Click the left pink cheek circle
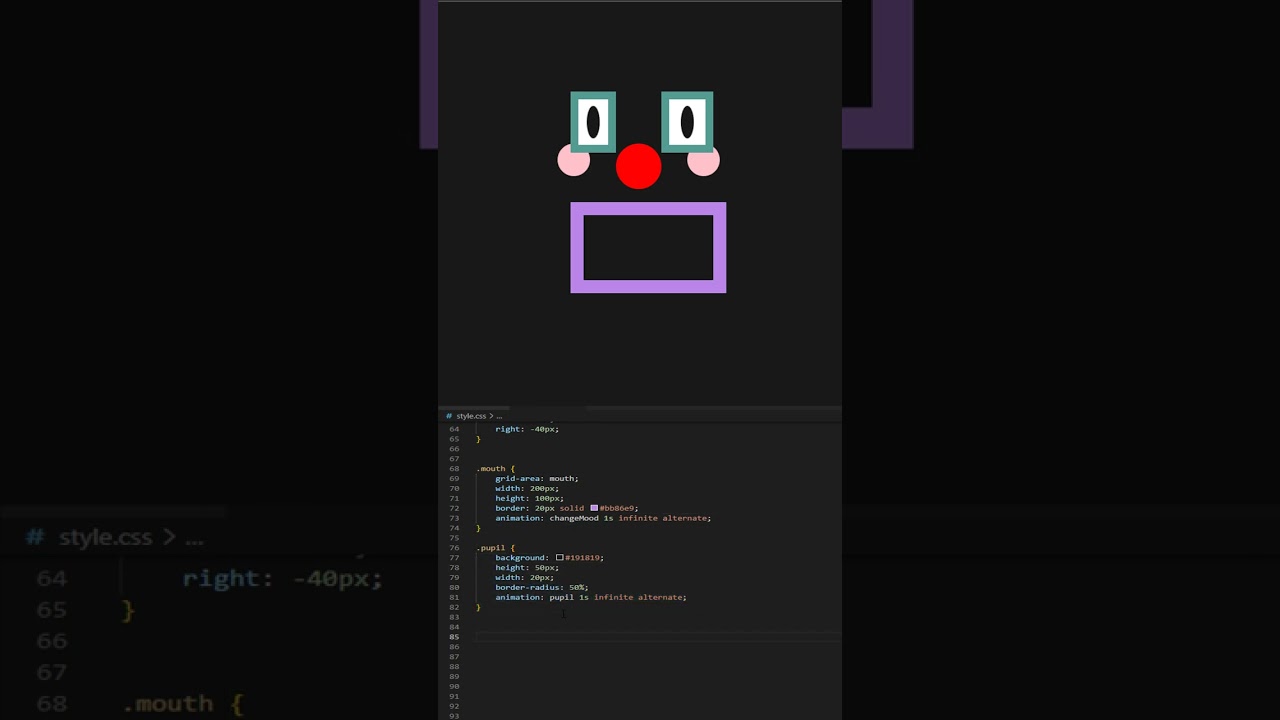The image size is (1280, 720). (x=573, y=160)
